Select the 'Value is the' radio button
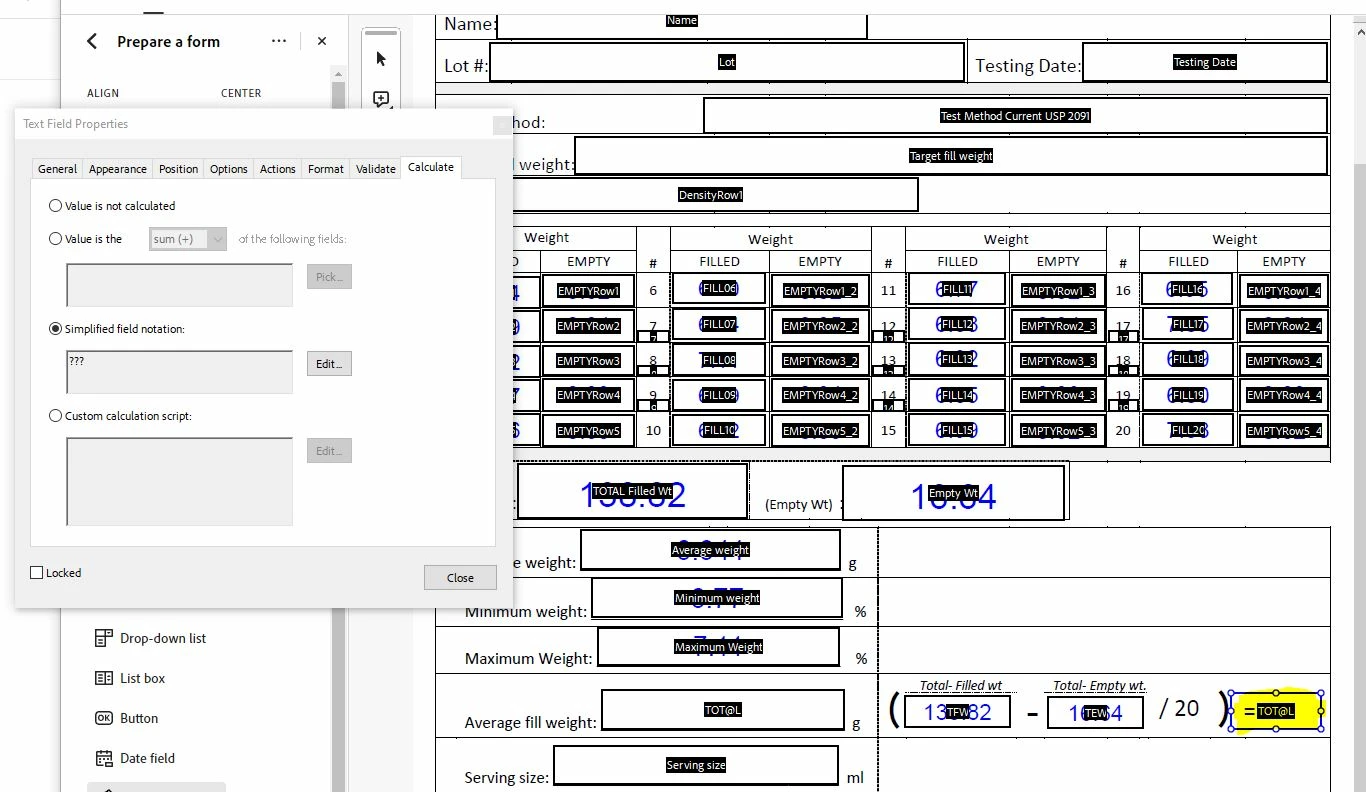Viewport: 1366px width, 792px height. tap(55, 239)
